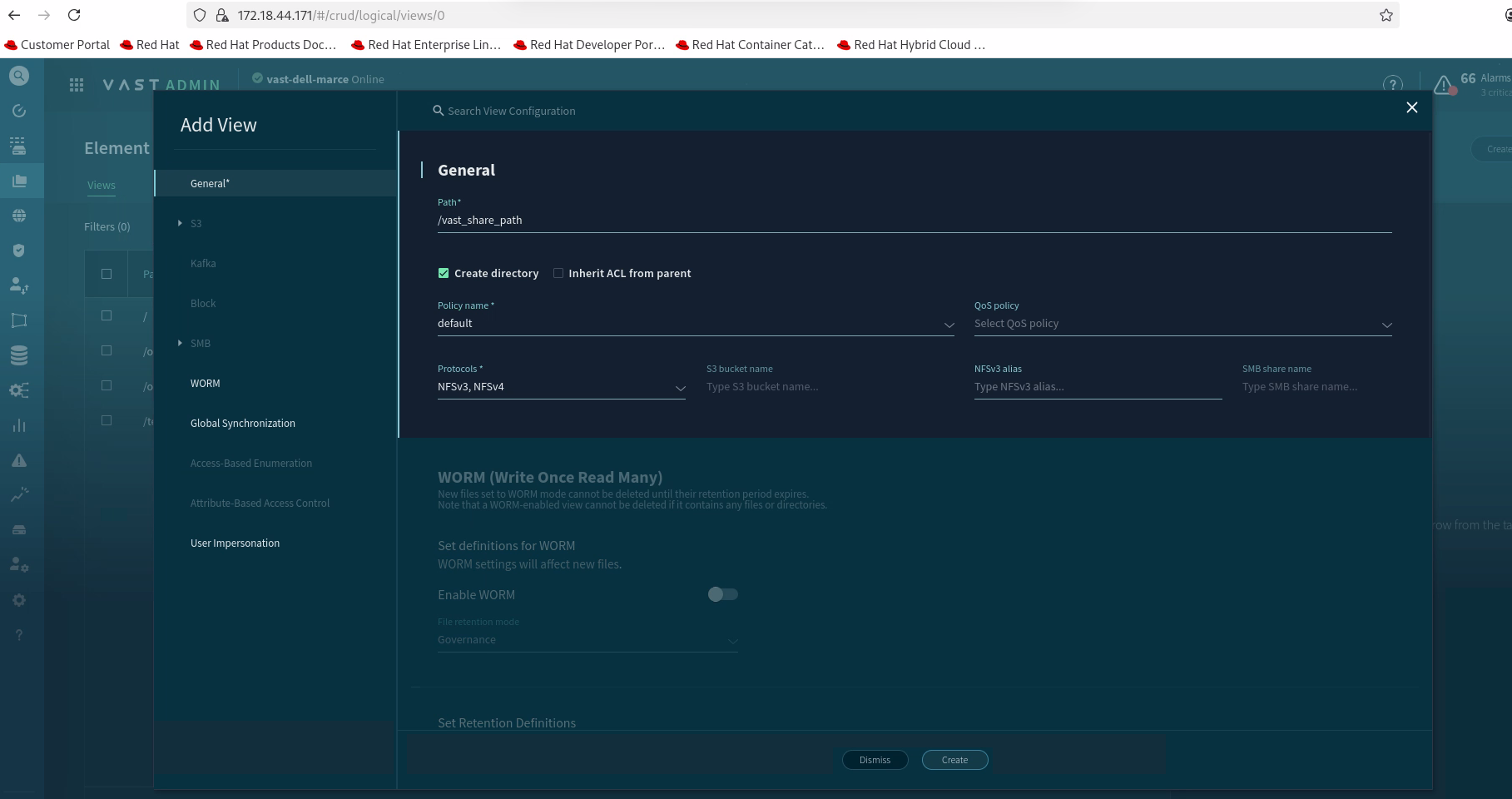Check Inherit ACL from parent
This screenshot has height=799, width=1512.
coord(558,273)
